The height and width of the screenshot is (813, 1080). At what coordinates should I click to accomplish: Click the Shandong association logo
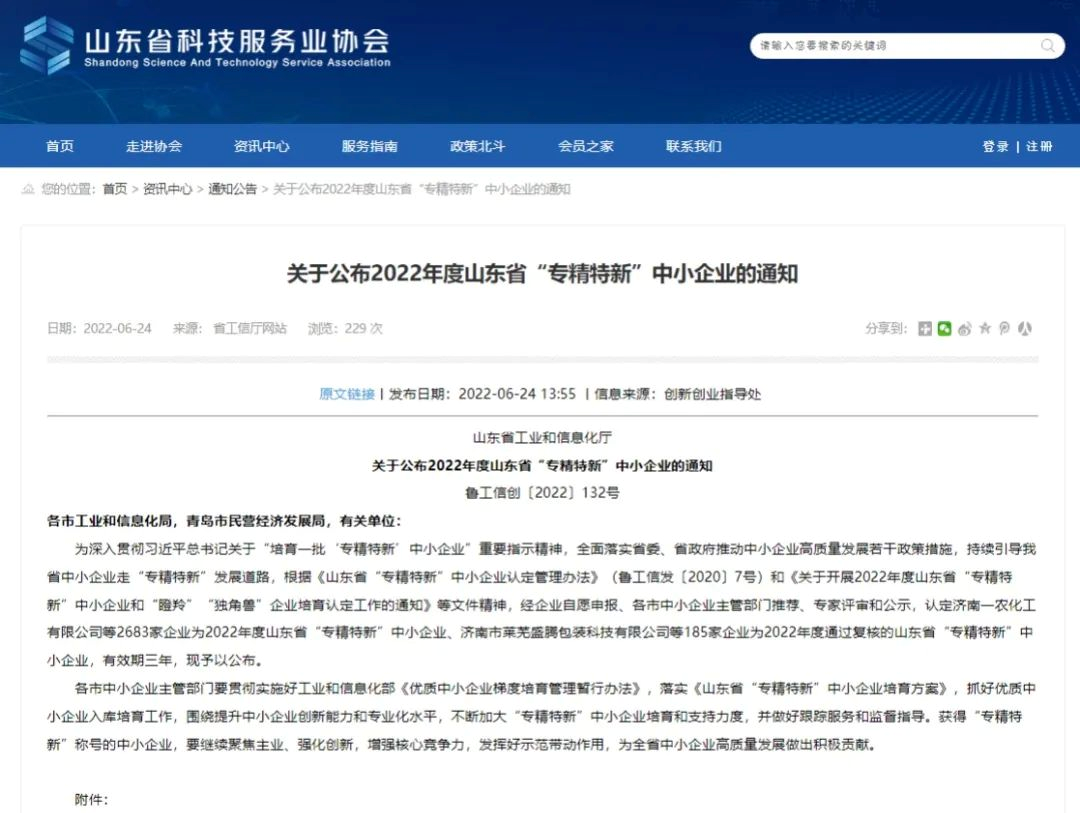(47, 46)
